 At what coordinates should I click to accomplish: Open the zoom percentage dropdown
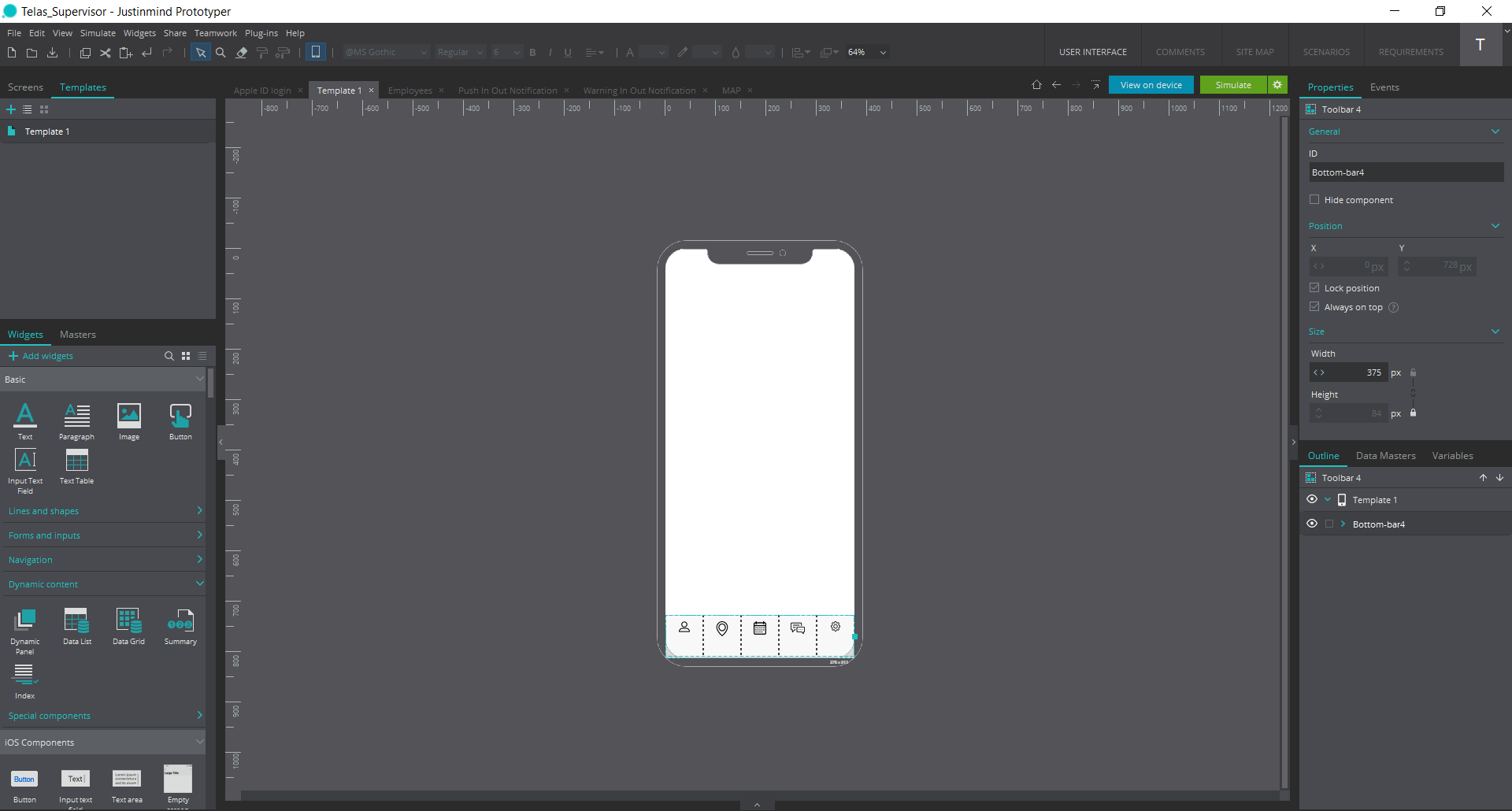tap(883, 53)
